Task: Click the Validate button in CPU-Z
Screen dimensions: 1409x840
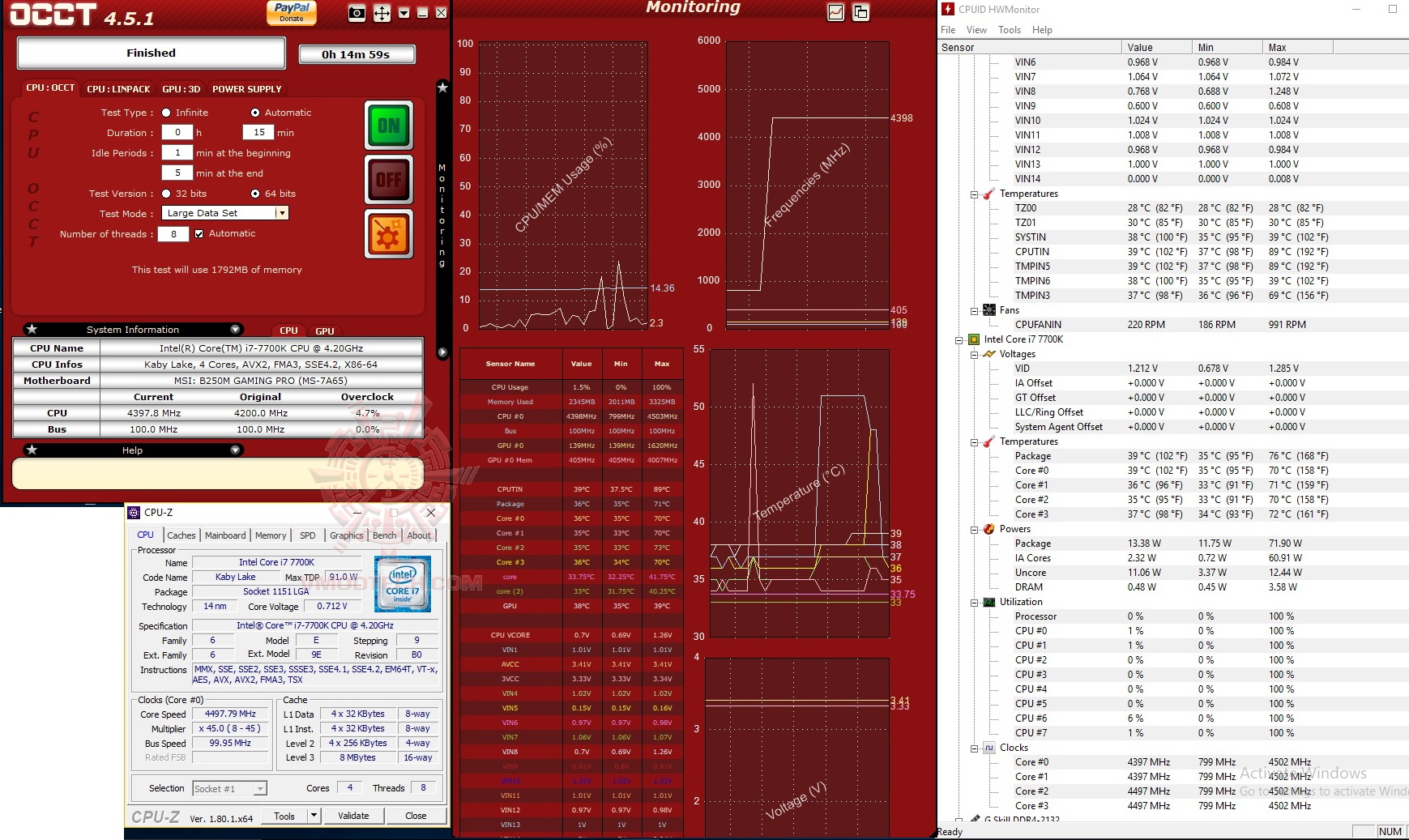Action: point(353,816)
